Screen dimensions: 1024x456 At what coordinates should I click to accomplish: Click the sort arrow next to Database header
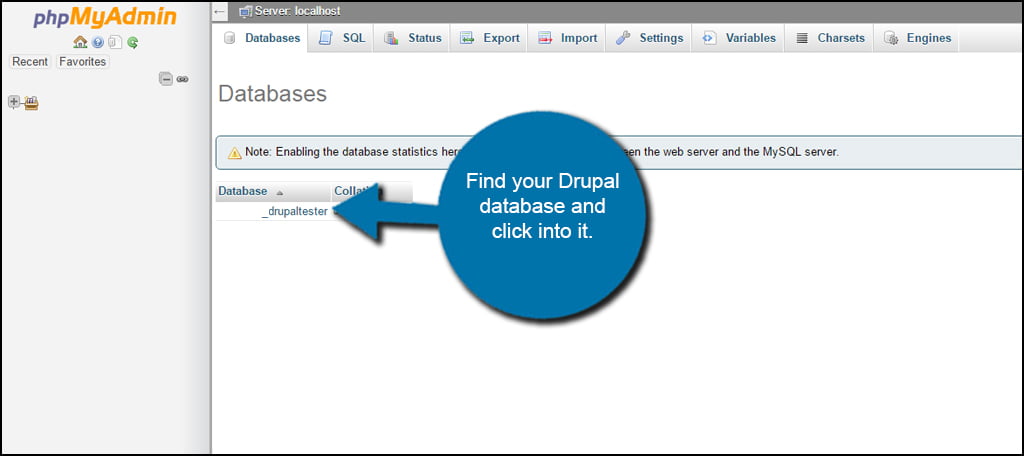(280, 192)
